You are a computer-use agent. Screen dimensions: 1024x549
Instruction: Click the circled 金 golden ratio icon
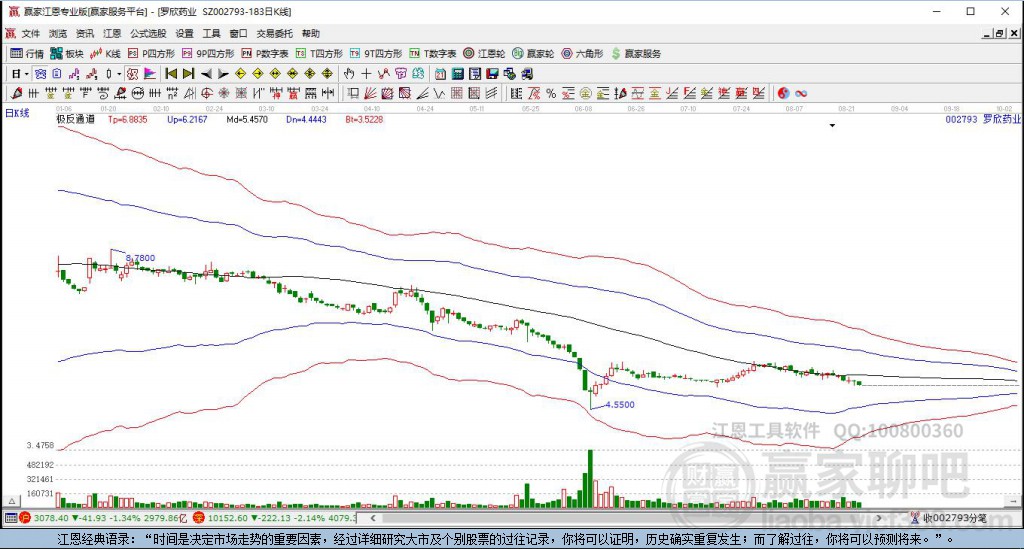pyautogui.click(x=586, y=93)
